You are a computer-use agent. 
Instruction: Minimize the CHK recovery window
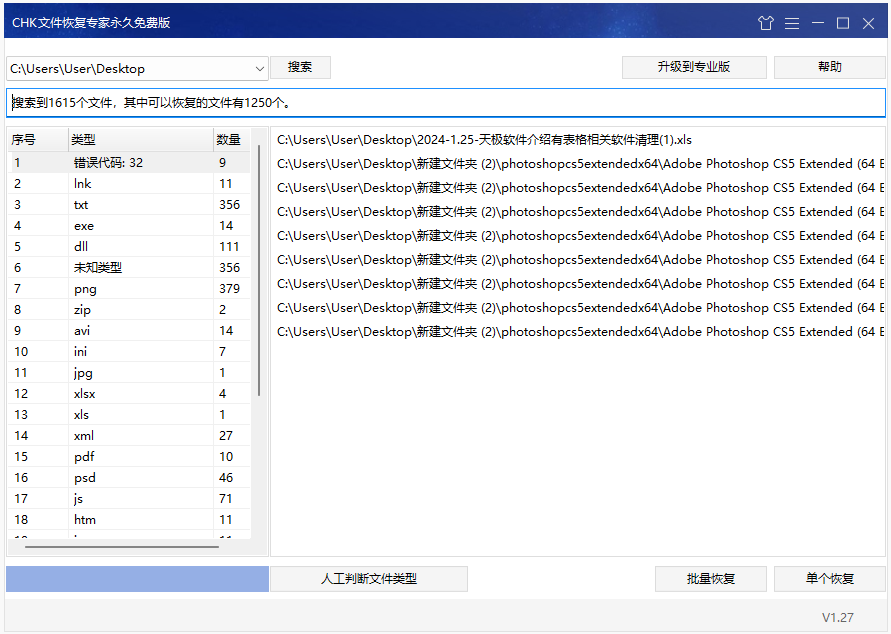point(818,23)
